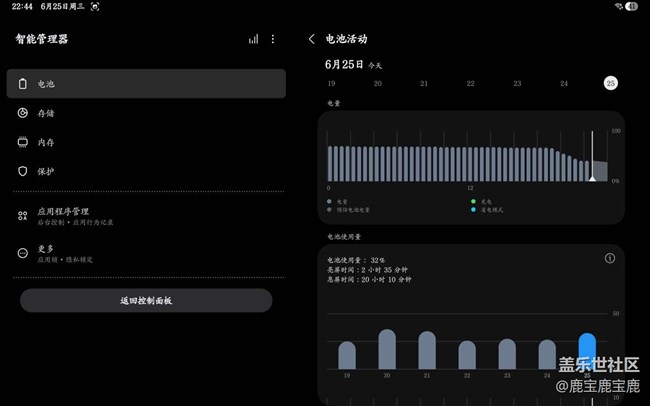Open the bar chart usage stats icon
Viewport: 650px width, 406px height.
point(254,39)
